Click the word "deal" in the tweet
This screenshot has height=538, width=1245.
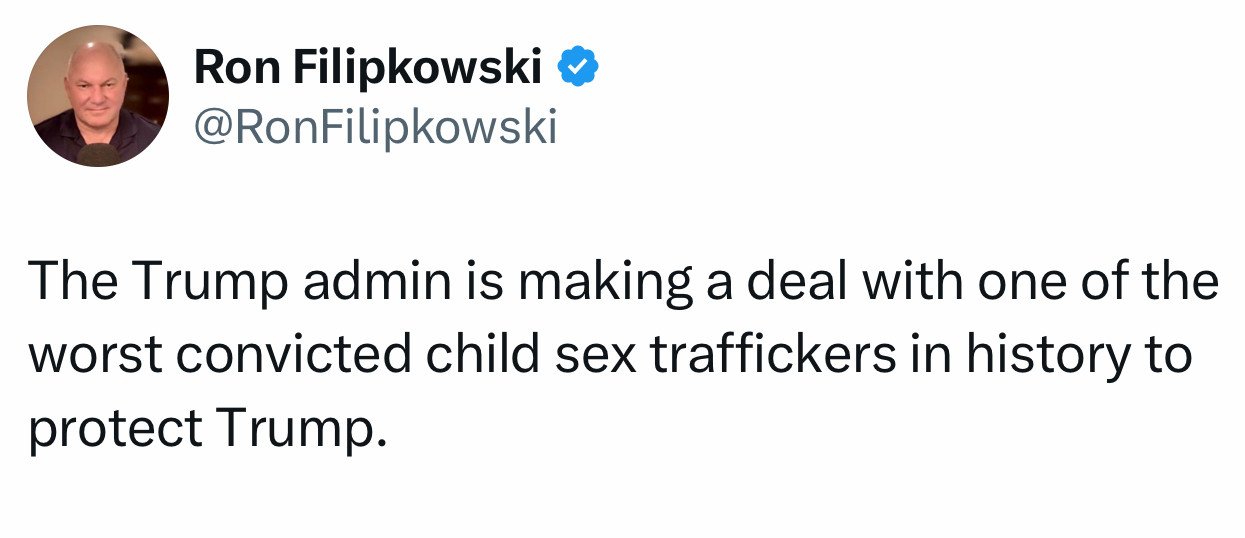(x=783, y=283)
